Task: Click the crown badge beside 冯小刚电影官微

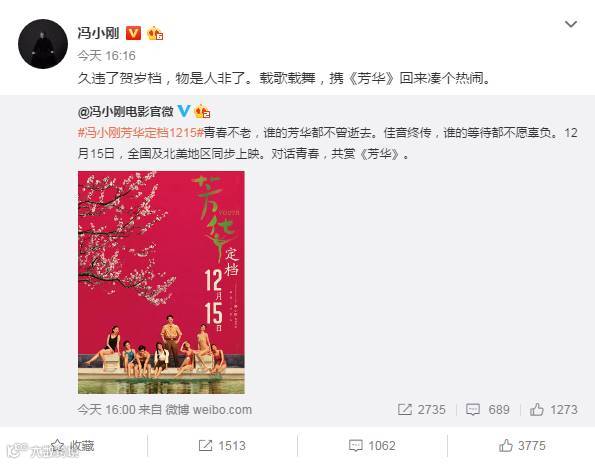Action: [202, 112]
